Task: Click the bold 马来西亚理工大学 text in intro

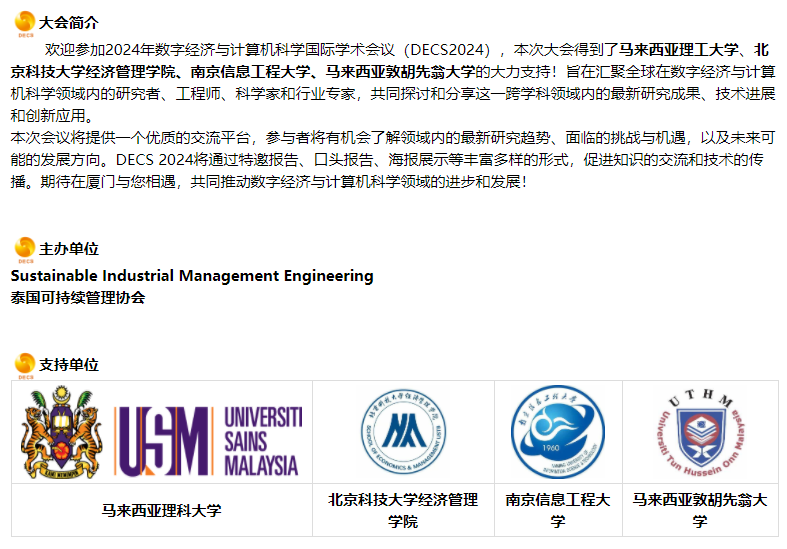Action: coord(678,50)
